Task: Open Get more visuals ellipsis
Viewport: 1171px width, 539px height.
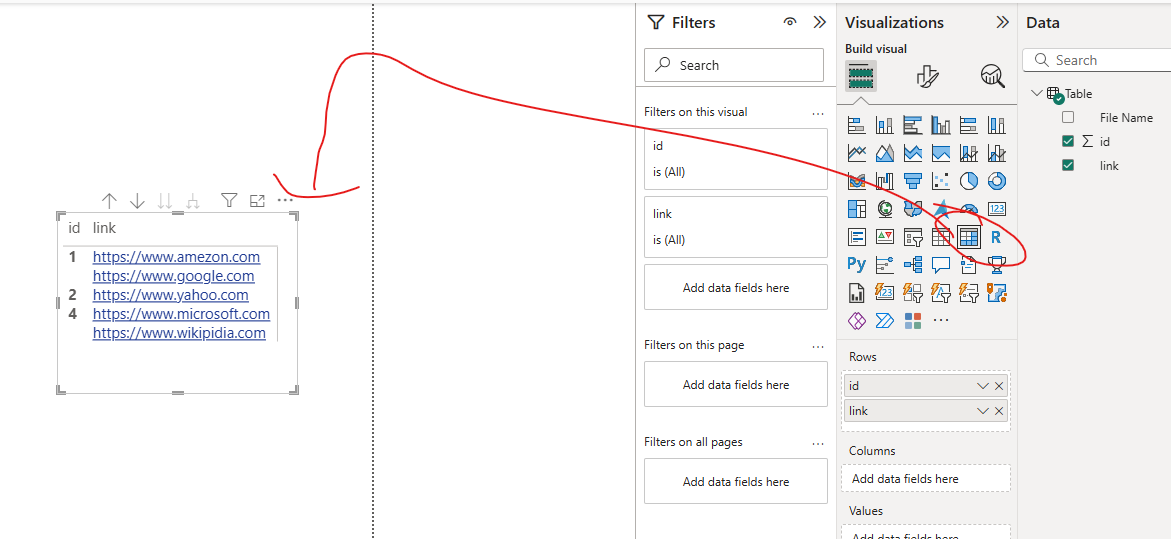Action: (x=941, y=320)
